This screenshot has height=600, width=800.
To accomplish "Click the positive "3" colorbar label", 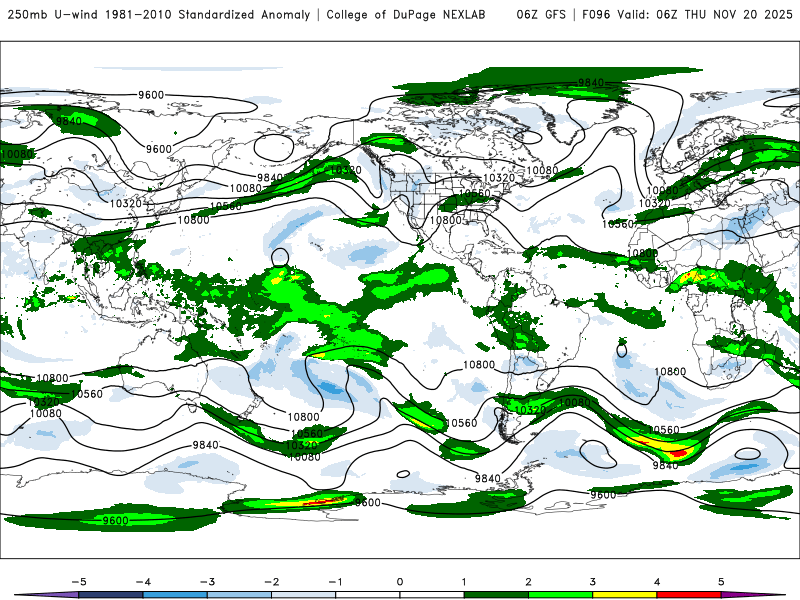I will (592, 582).
